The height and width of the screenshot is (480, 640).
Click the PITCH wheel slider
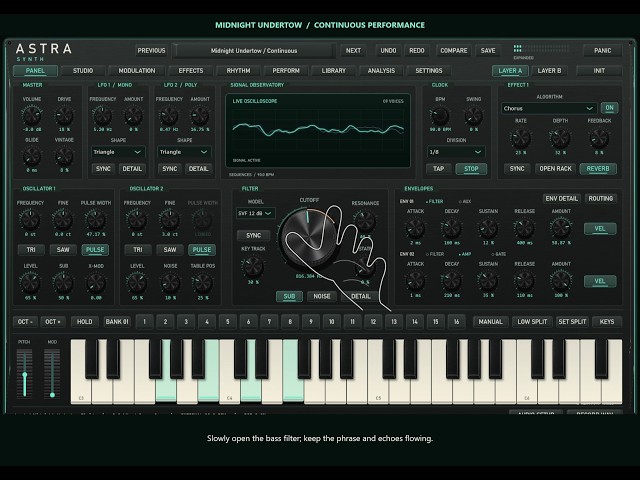(24, 375)
